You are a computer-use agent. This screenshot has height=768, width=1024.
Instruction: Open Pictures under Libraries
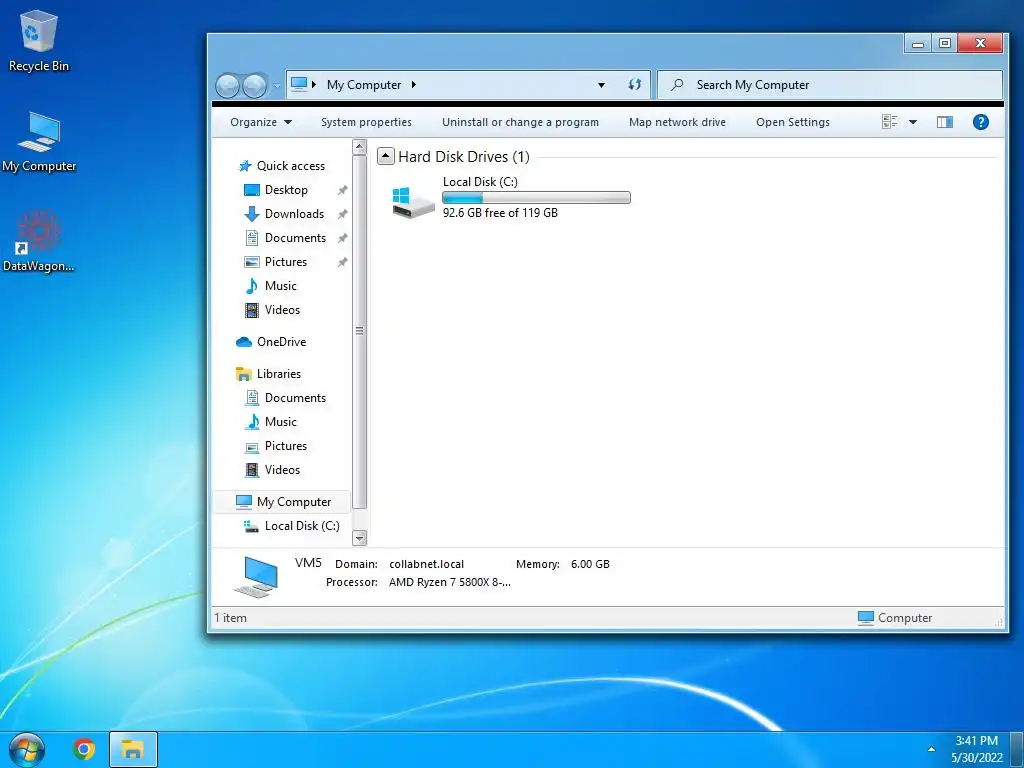[x=285, y=446]
